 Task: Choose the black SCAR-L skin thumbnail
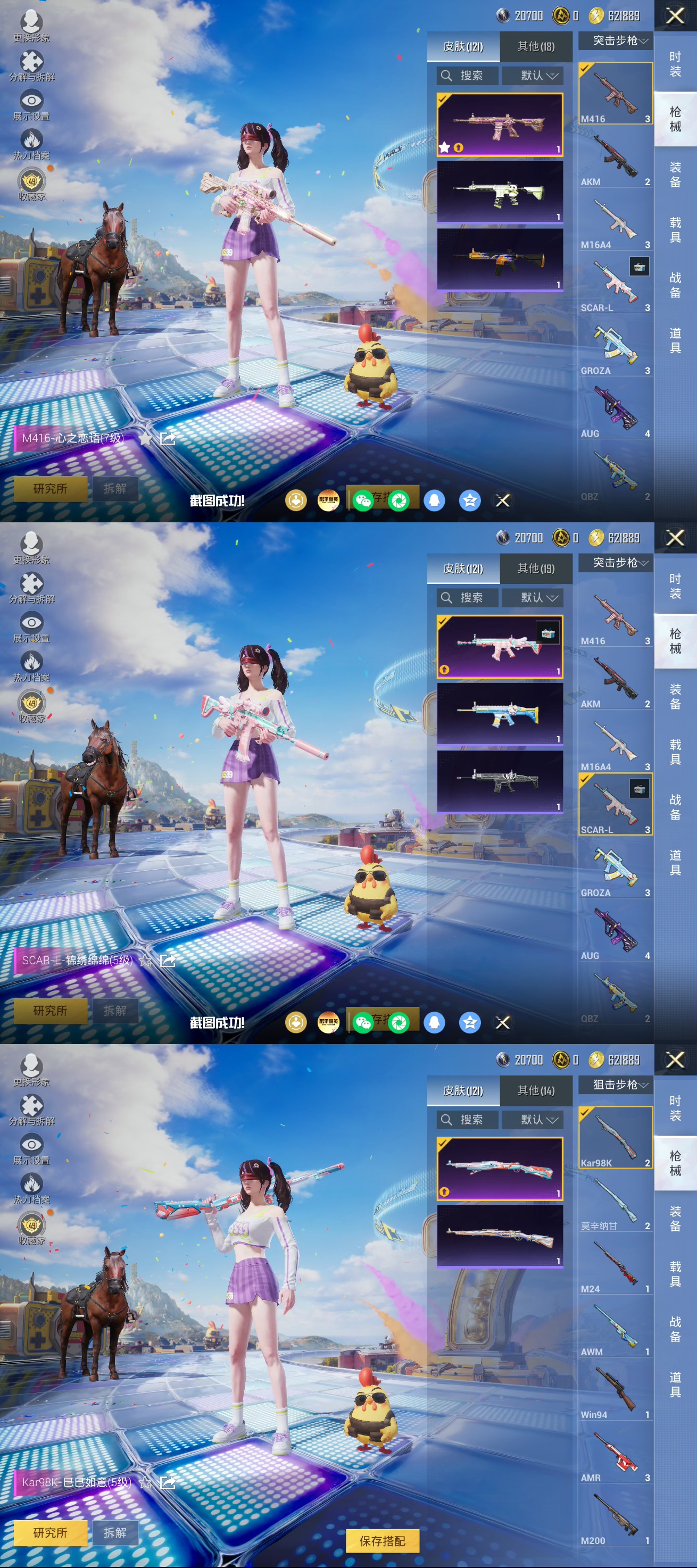click(x=500, y=781)
